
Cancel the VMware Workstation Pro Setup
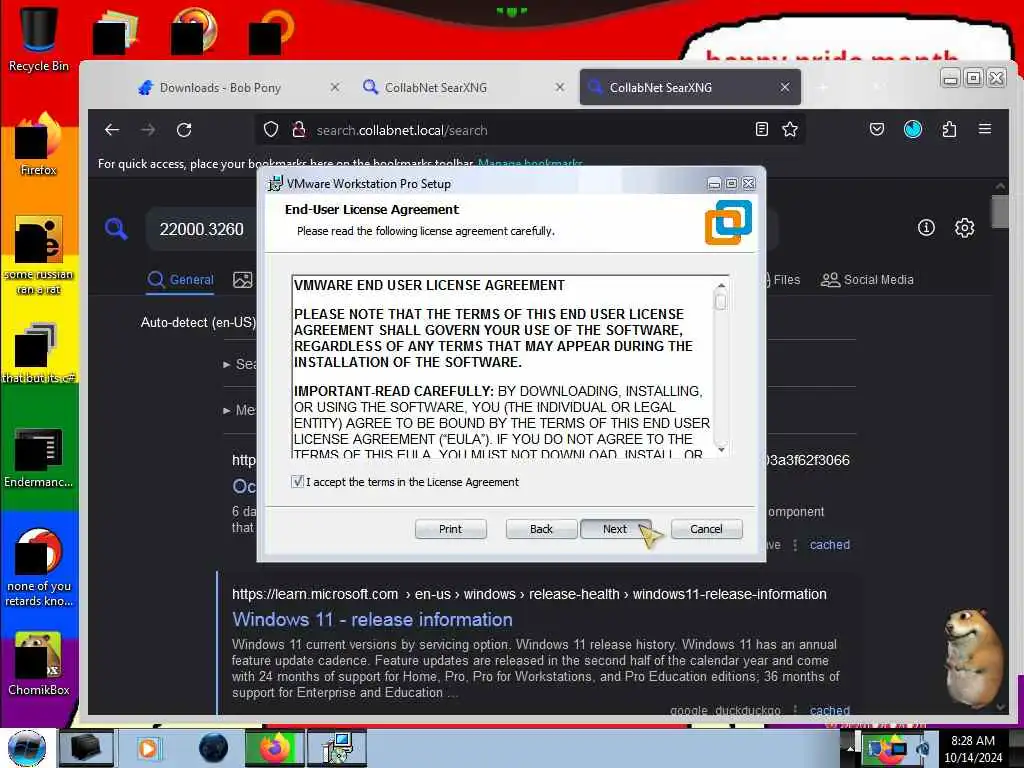pos(707,529)
